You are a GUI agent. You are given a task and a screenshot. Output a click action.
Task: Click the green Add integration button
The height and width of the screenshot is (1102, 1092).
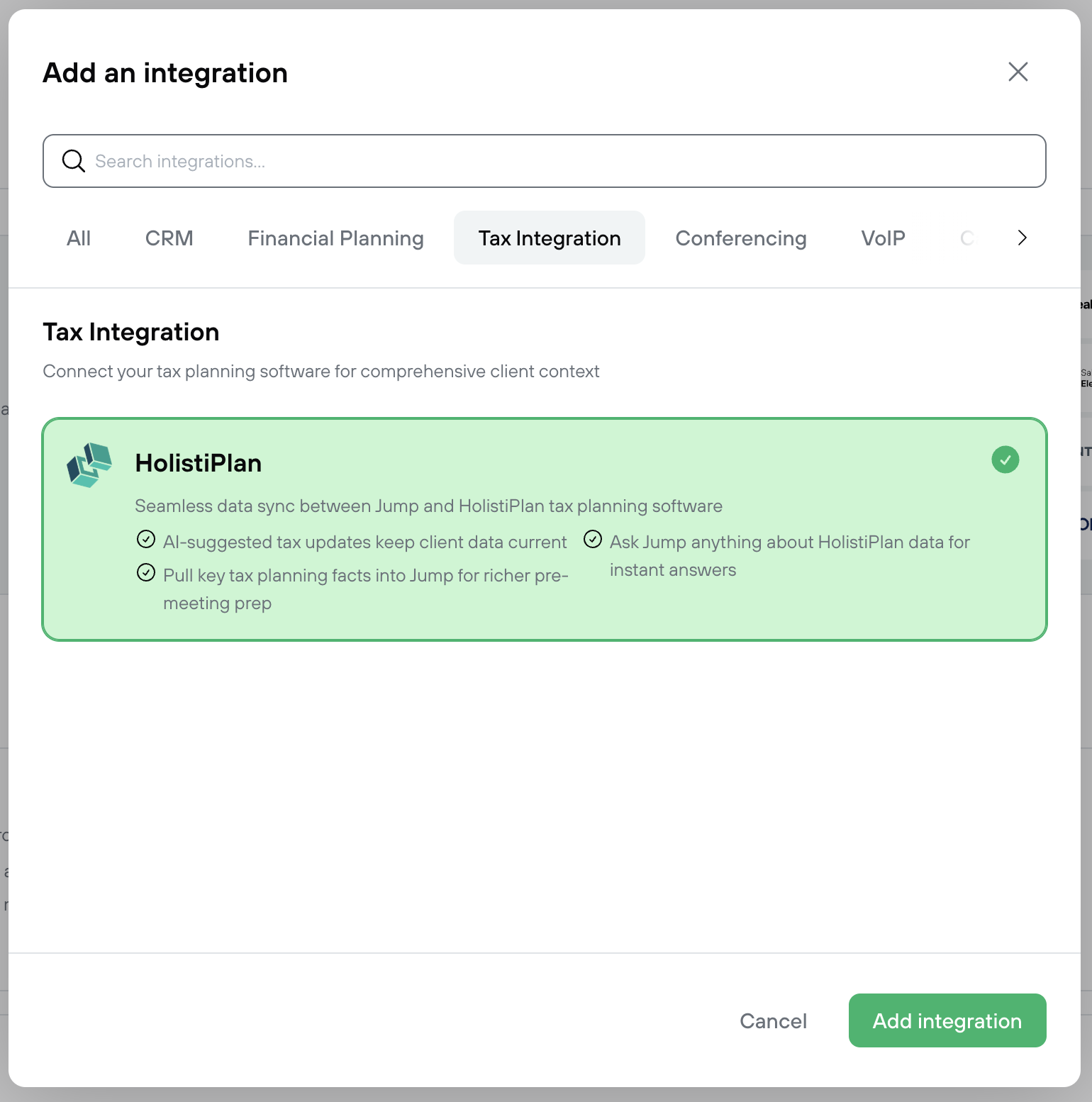pos(947,1020)
